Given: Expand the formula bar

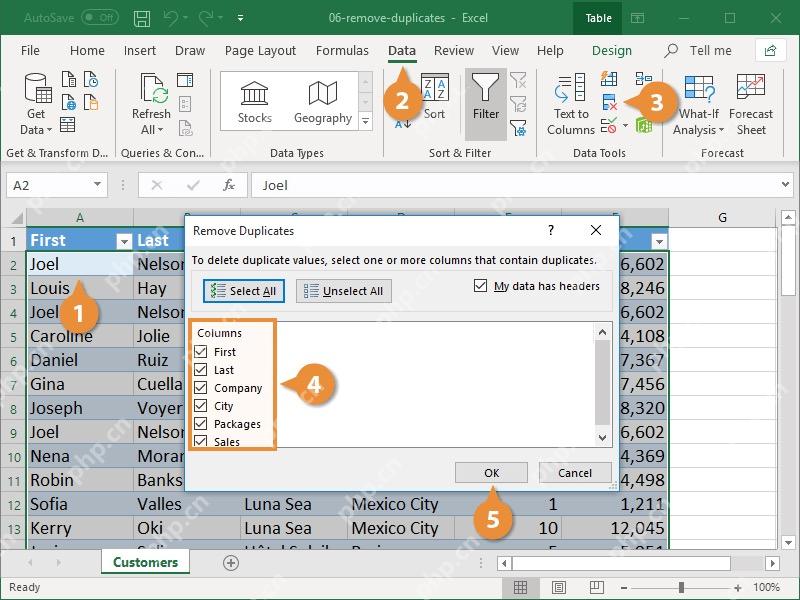Looking at the screenshot, I should point(785,185).
